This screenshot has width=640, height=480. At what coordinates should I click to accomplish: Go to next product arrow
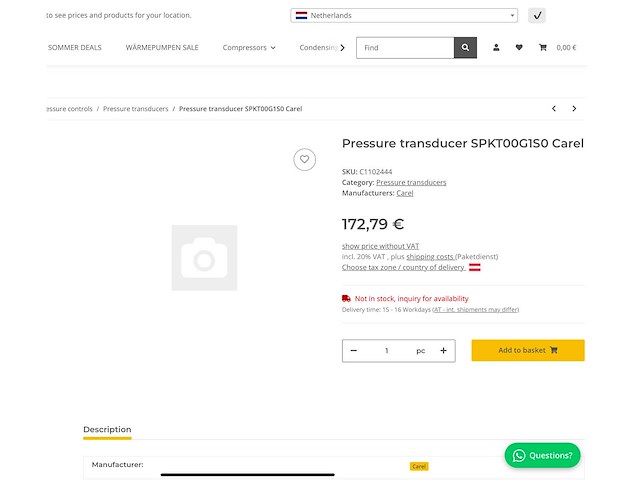pos(574,108)
